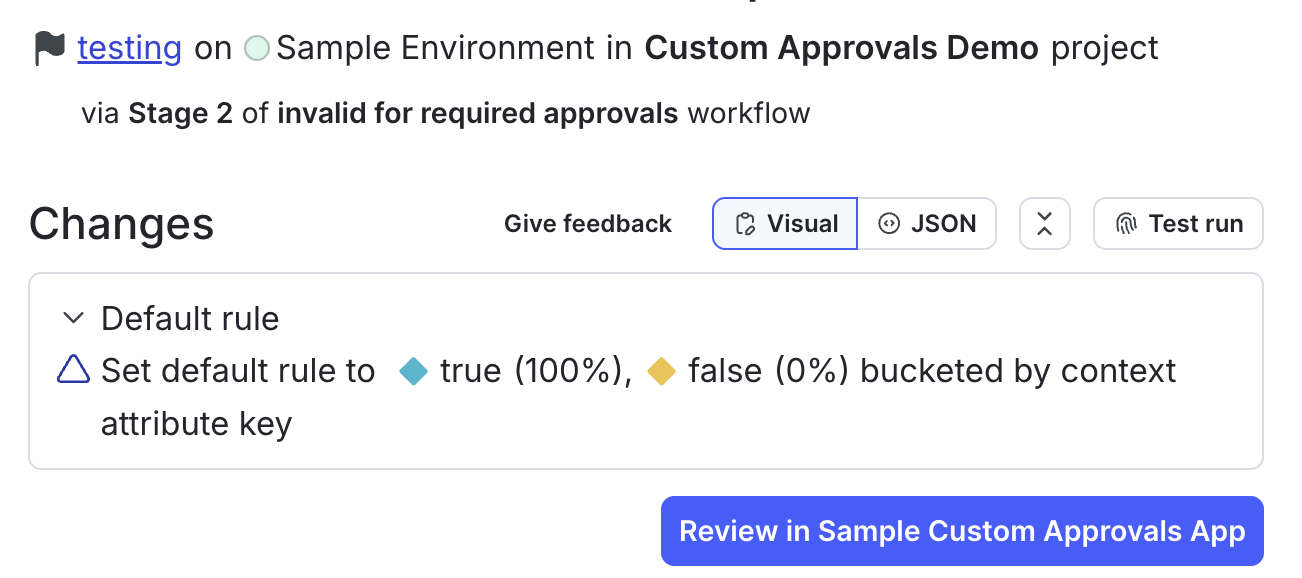This screenshot has height=578, width=1302.
Task: Open Review in Sample Custom Approvals App
Action: click(x=961, y=531)
